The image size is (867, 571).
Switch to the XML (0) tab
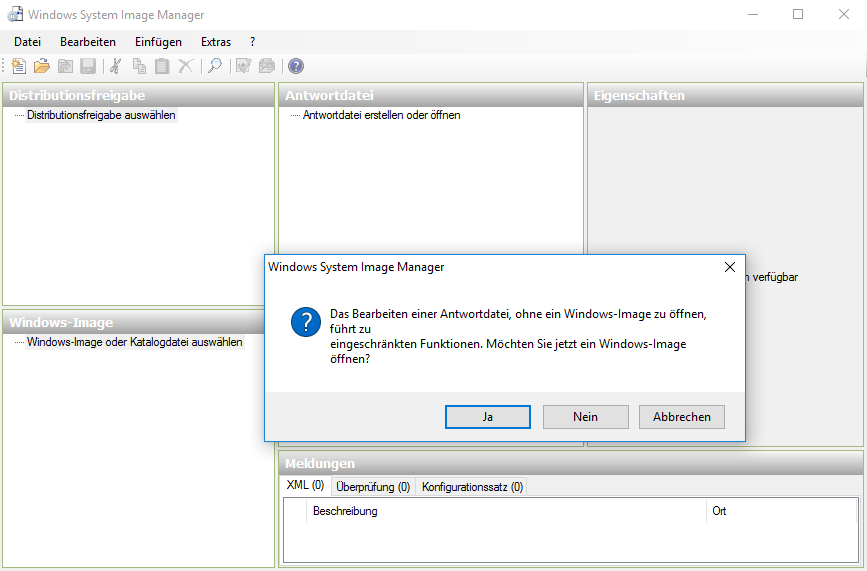[x=305, y=485]
